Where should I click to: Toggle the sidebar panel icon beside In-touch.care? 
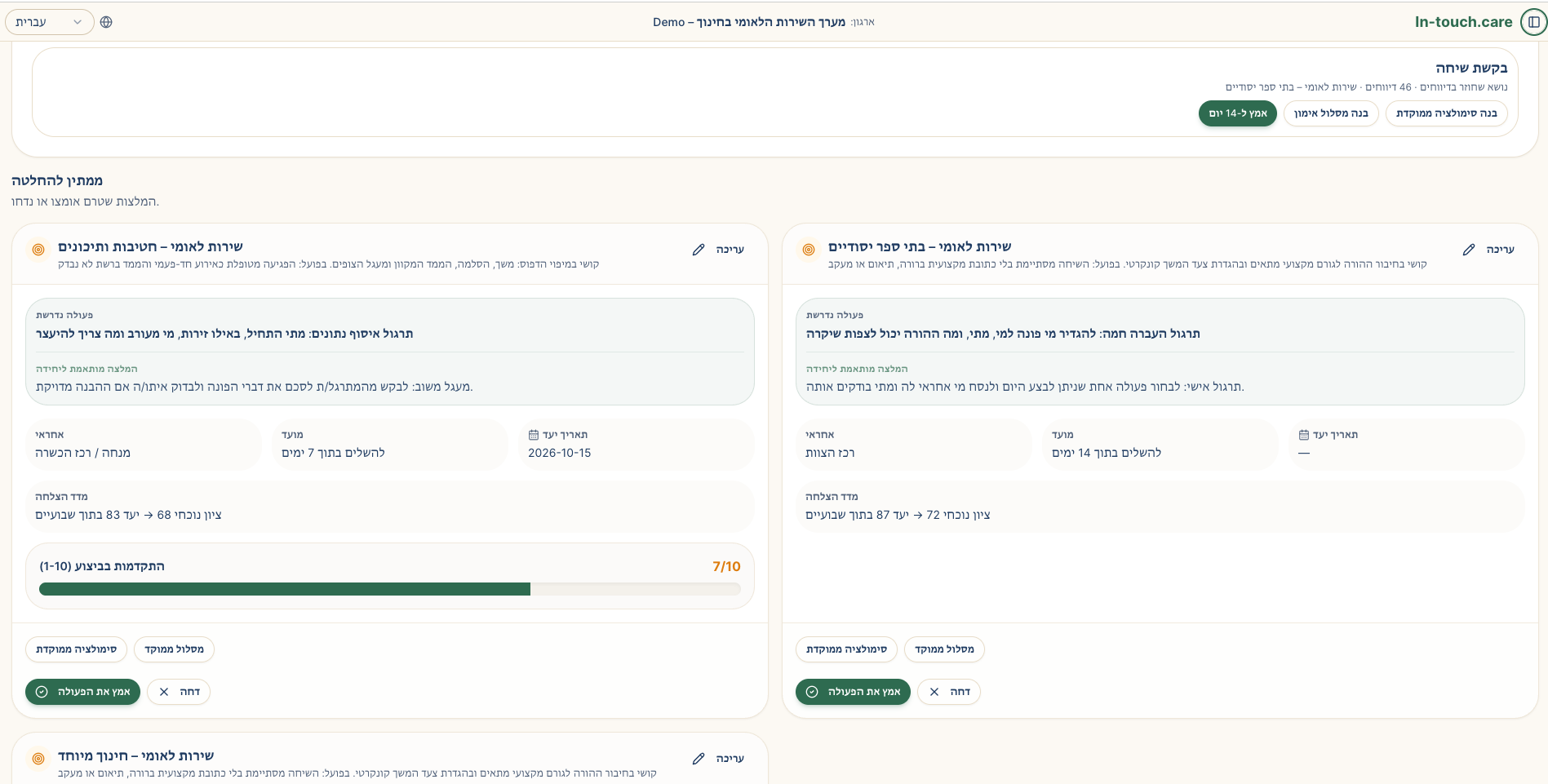pyautogui.click(x=1533, y=22)
